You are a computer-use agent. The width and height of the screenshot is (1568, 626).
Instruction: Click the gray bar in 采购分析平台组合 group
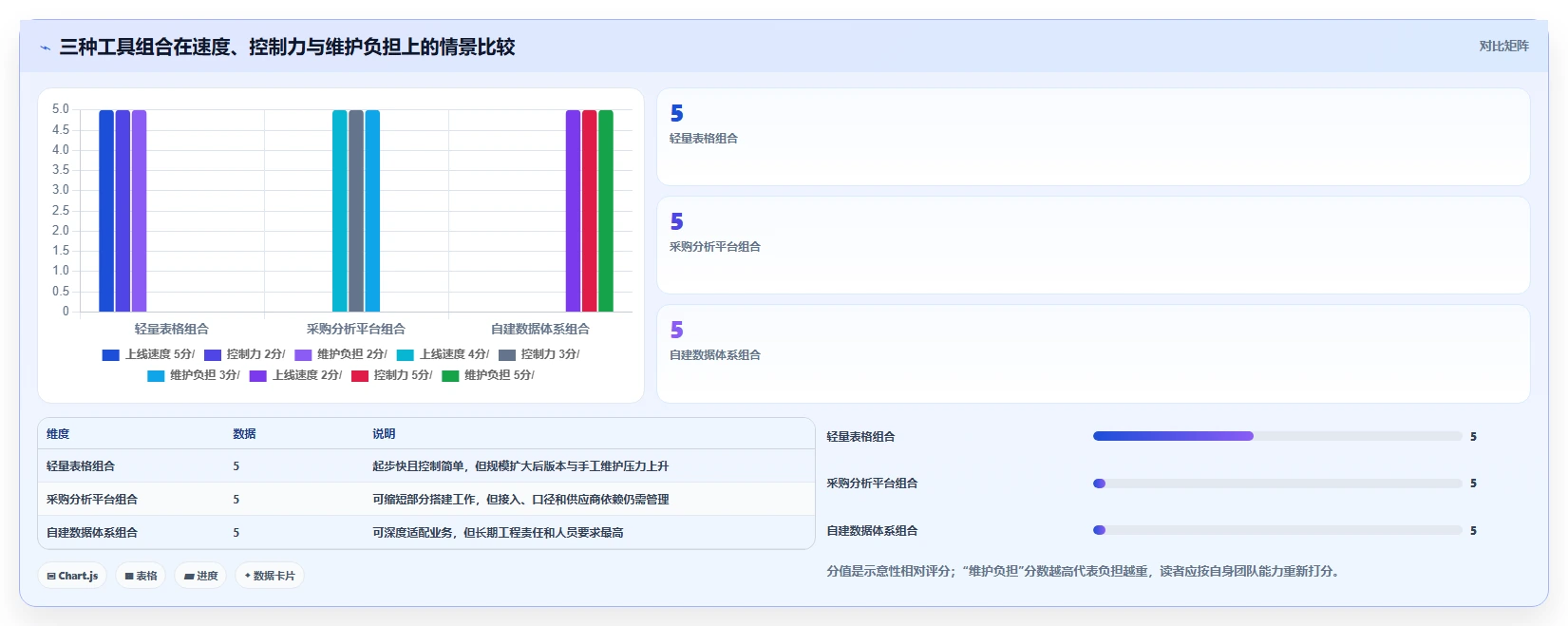(x=356, y=211)
